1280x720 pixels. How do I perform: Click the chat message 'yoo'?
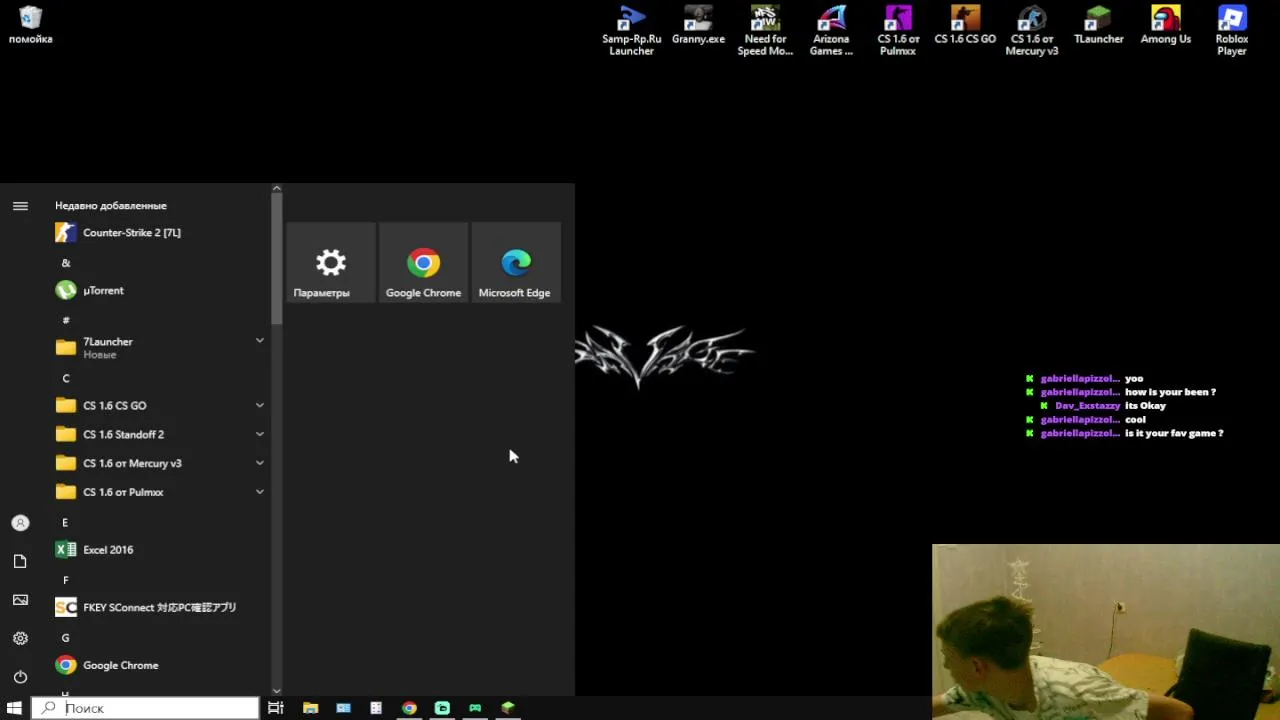1134,379
